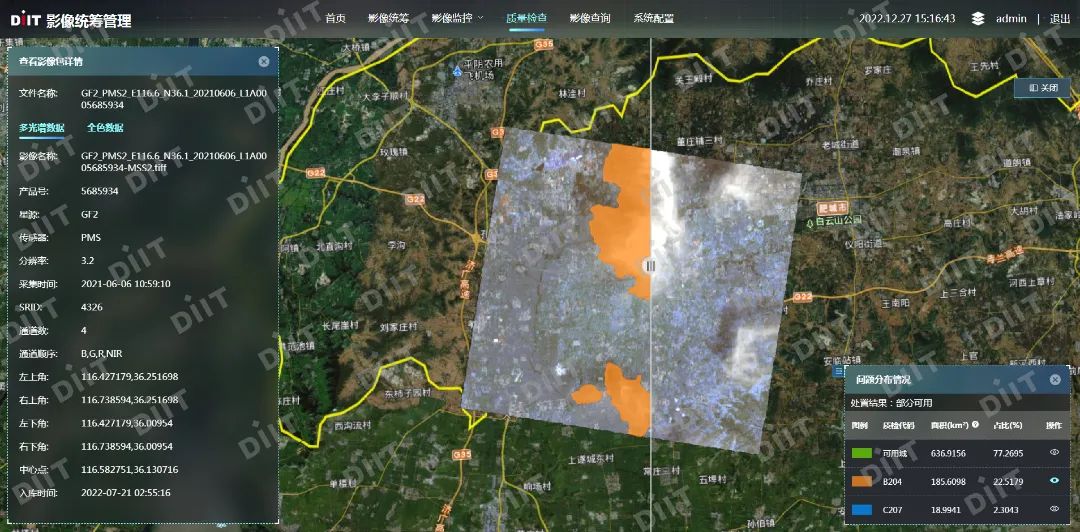Toggle visibility of the 可用域 region
The image size is (1080, 532).
[1054, 453]
